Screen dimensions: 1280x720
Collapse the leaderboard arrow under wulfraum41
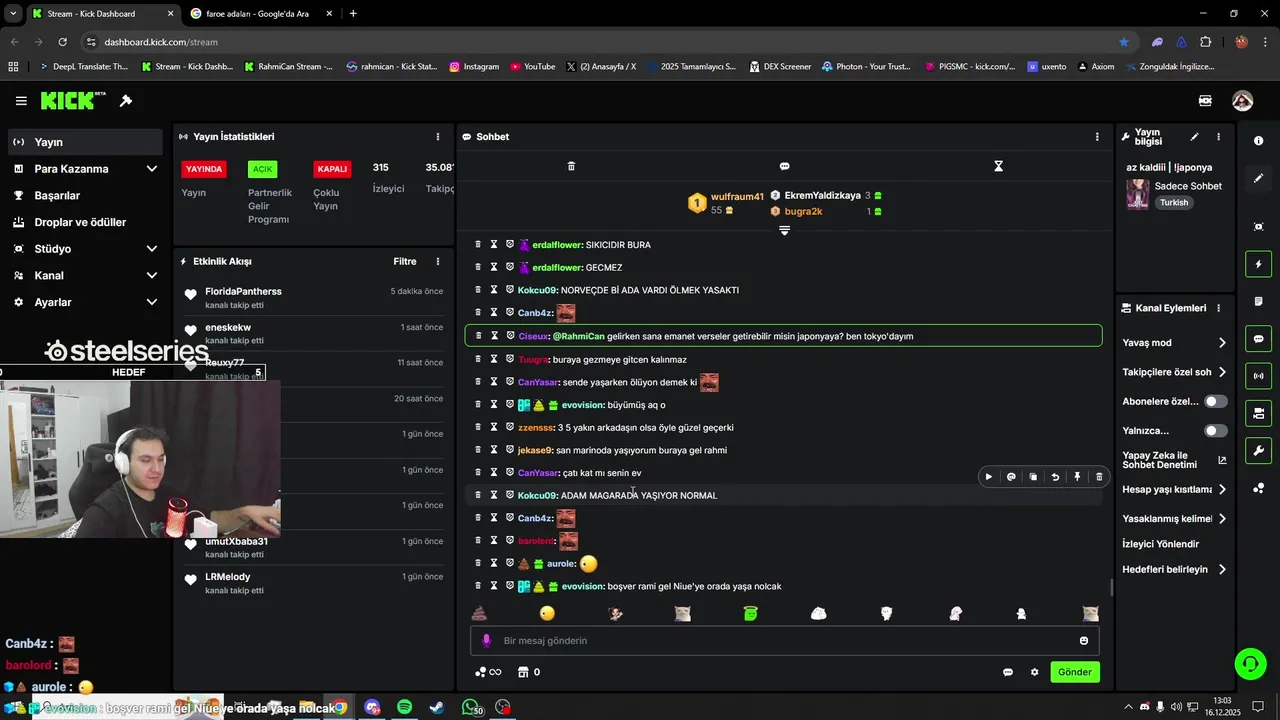pyautogui.click(x=784, y=230)
